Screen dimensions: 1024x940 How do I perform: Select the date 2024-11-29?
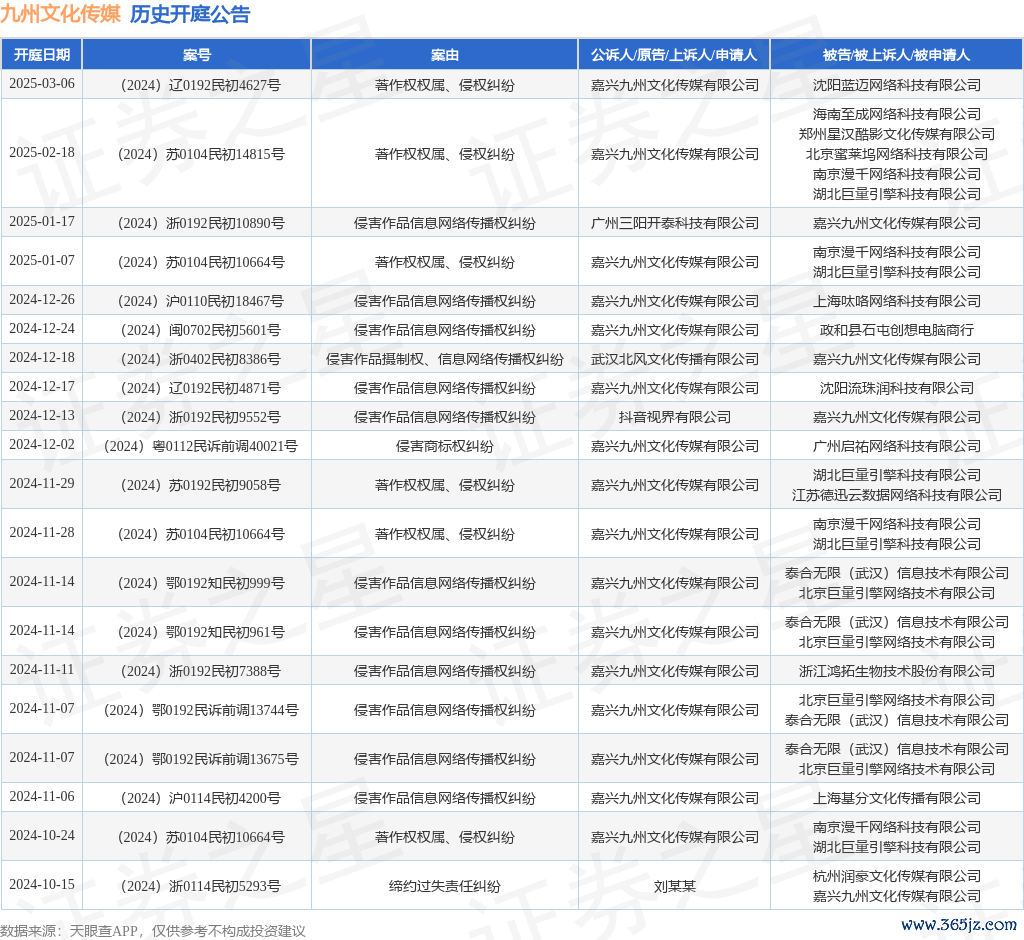click(42, 483)
